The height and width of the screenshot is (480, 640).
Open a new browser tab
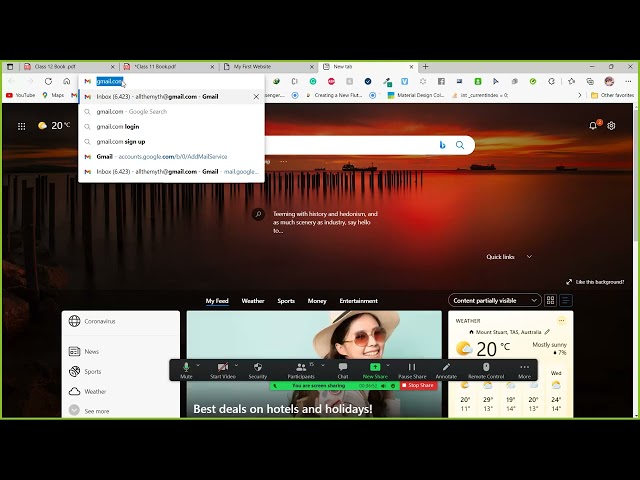click(425, 67)
